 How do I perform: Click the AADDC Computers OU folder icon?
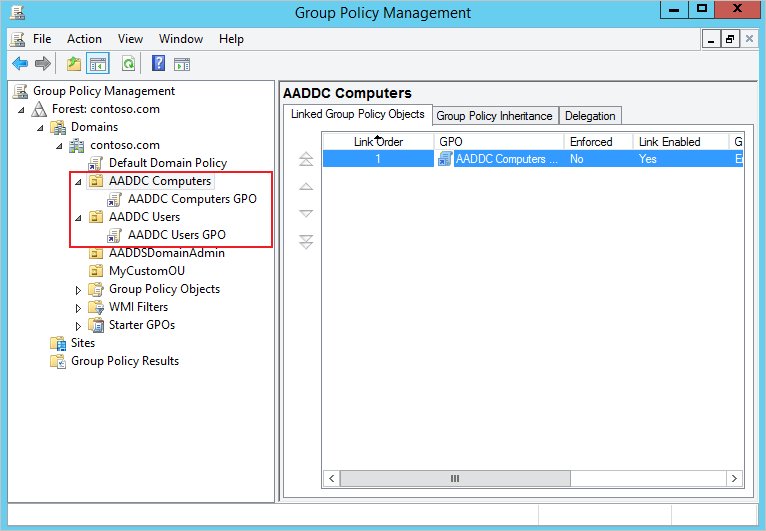96,181
